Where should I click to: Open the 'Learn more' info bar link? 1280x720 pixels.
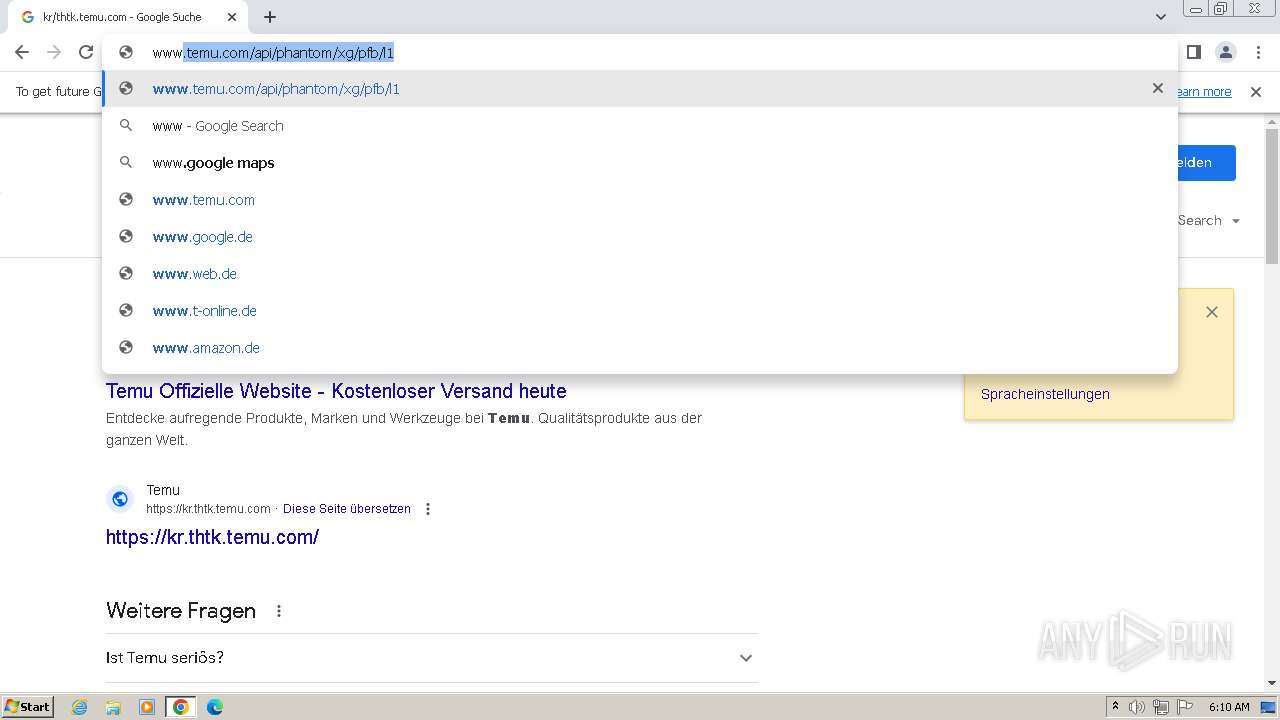(x=1204, y=91)
